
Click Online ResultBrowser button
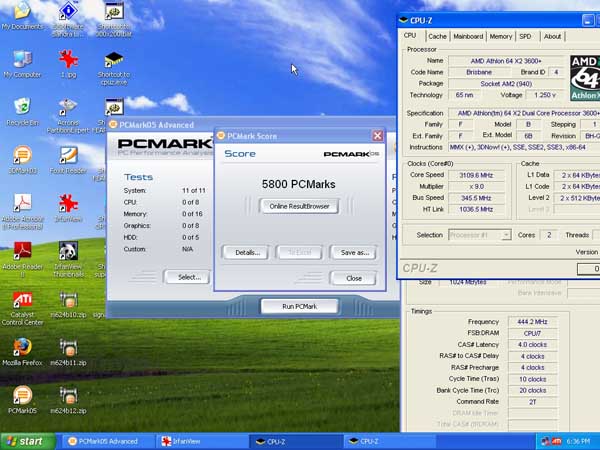pyautogui.click(x=299, y=206)
